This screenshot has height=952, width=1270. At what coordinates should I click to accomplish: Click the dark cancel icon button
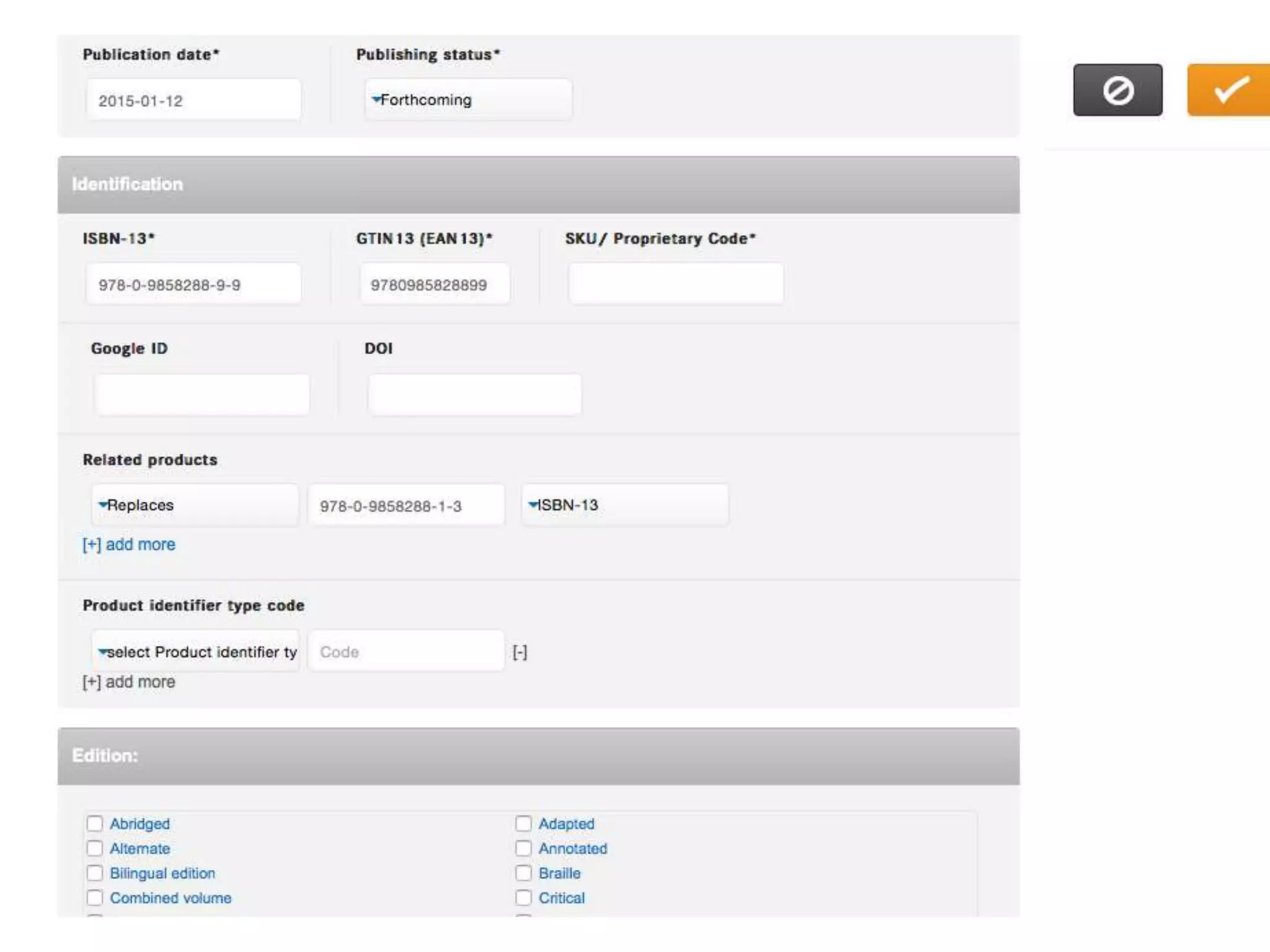pyautogui.click(x=1117, y=90)
